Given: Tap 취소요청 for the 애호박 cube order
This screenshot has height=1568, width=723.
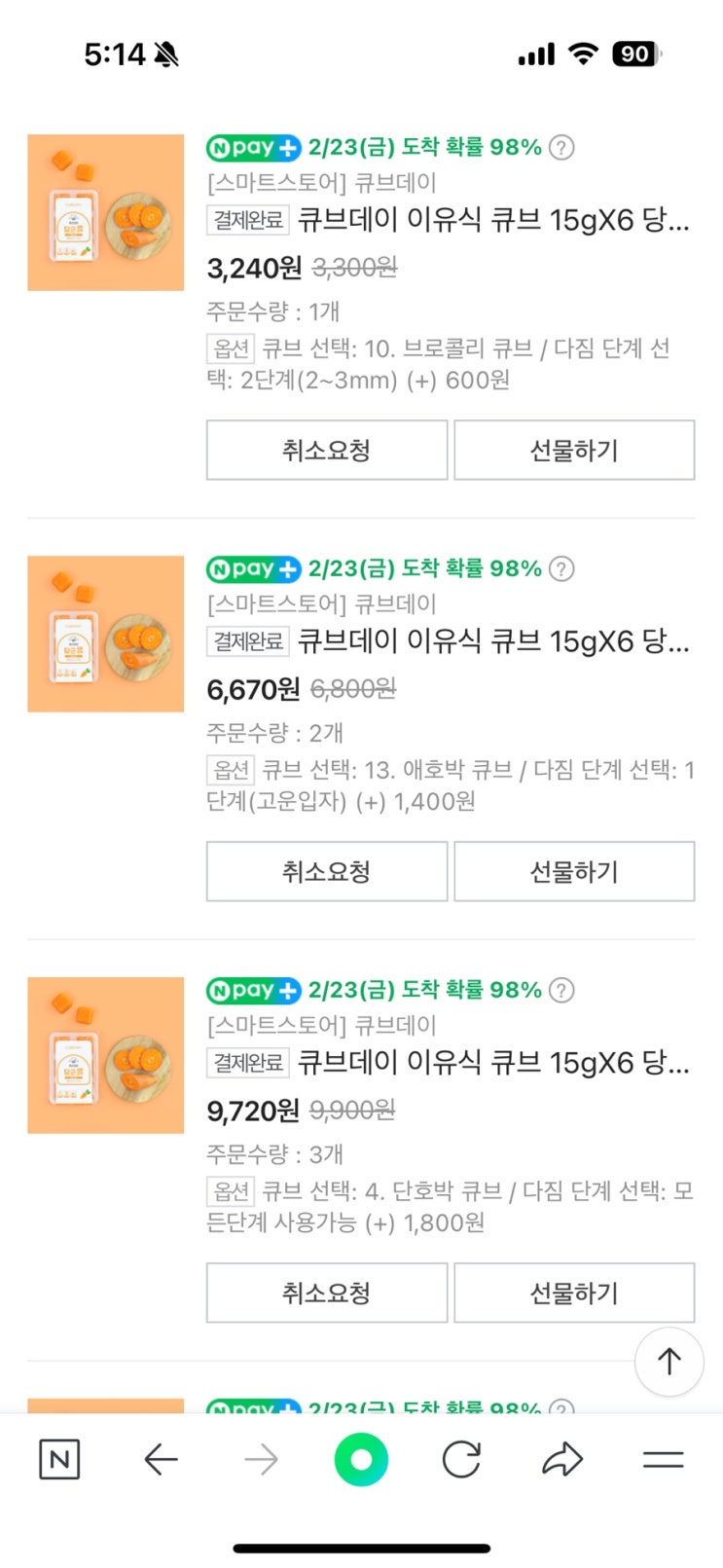Looking at the screenshot, I should 327,872.
